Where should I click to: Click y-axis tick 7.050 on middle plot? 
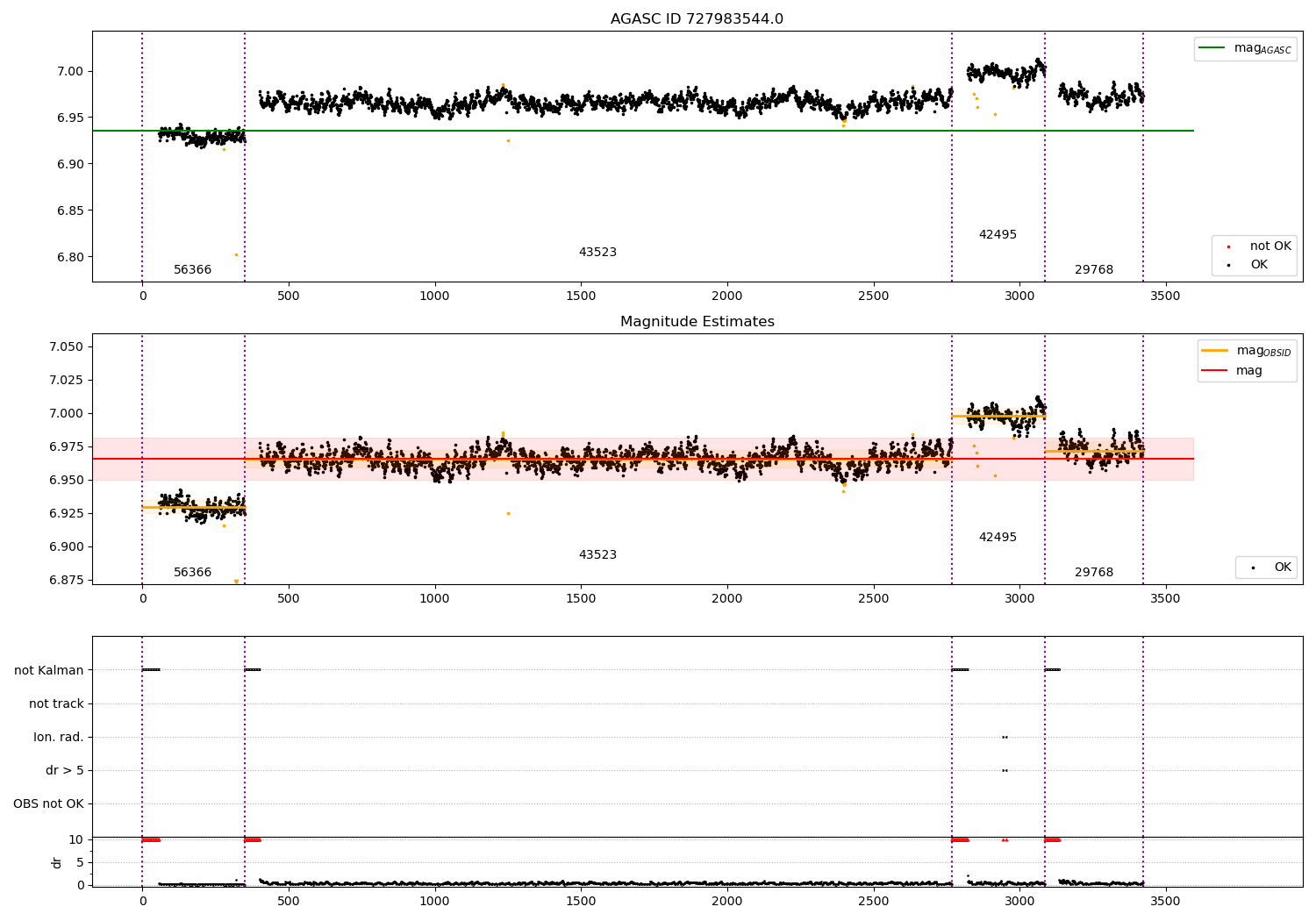(66, 347)
